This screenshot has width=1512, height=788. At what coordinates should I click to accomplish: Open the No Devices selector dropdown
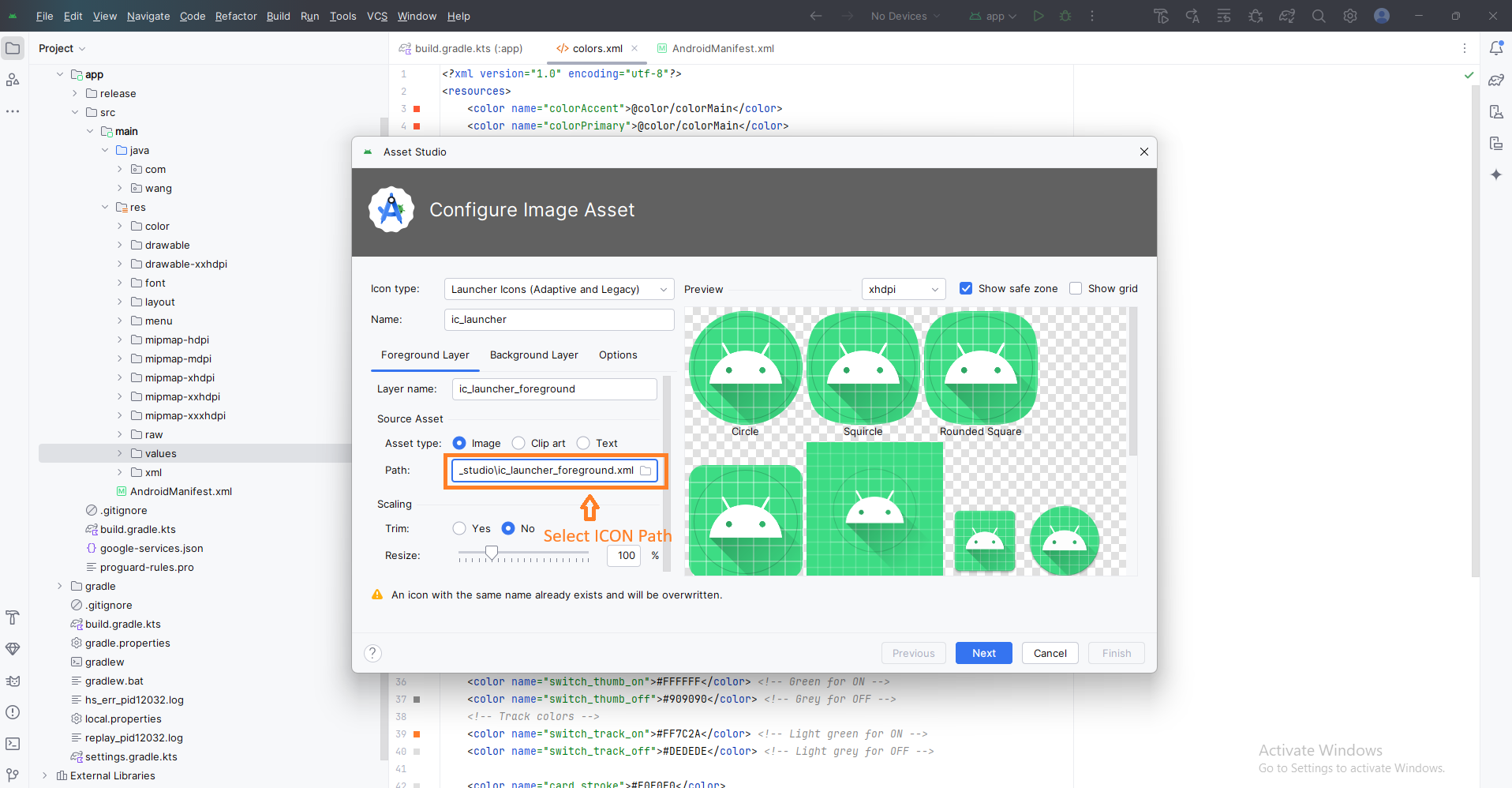point(905,16)
